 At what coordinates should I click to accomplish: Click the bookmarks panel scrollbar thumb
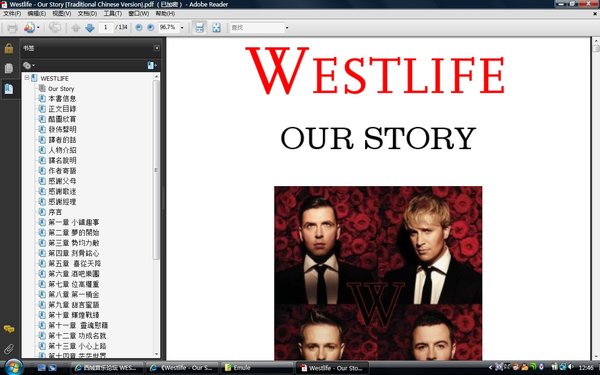(156, 170)
